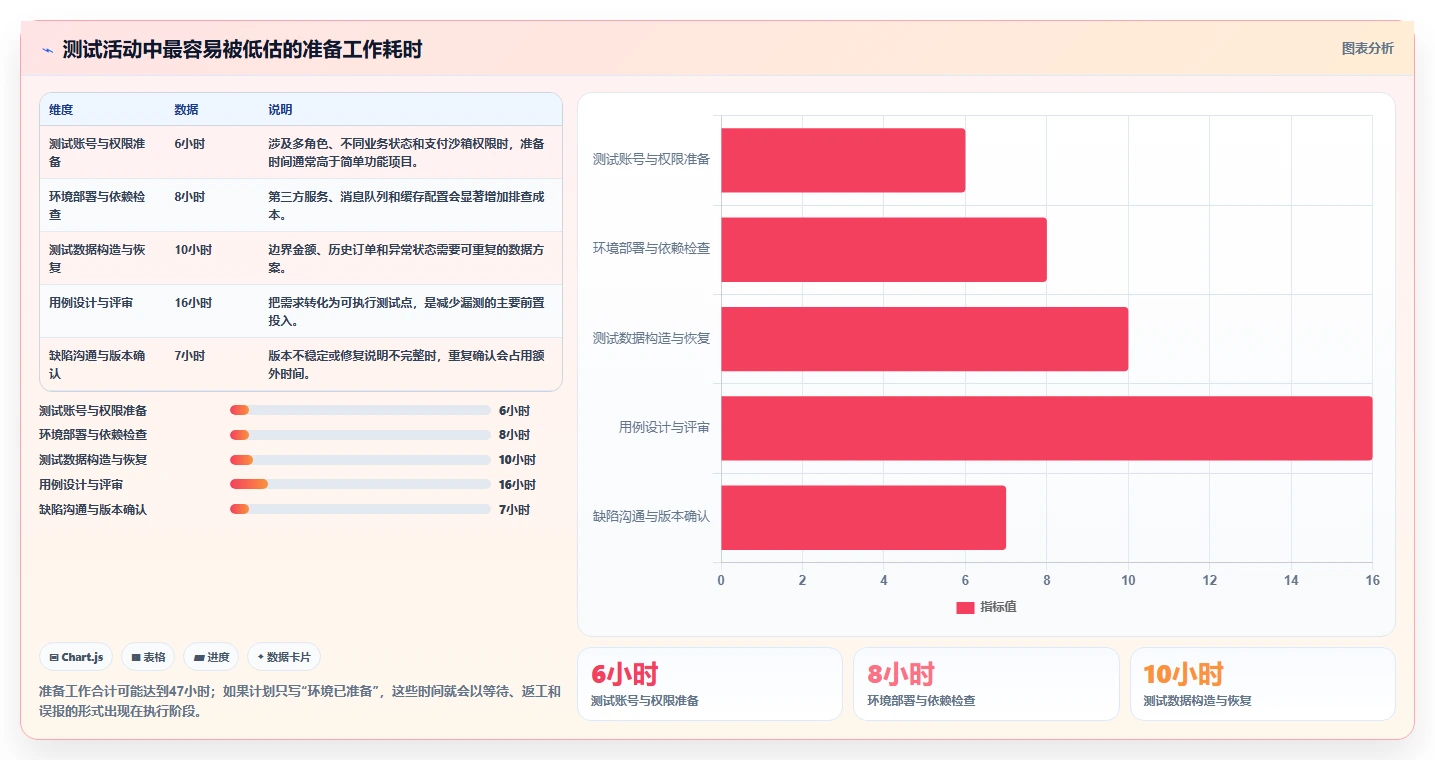Click the chart bar for 用例设计与评审

1047,428
